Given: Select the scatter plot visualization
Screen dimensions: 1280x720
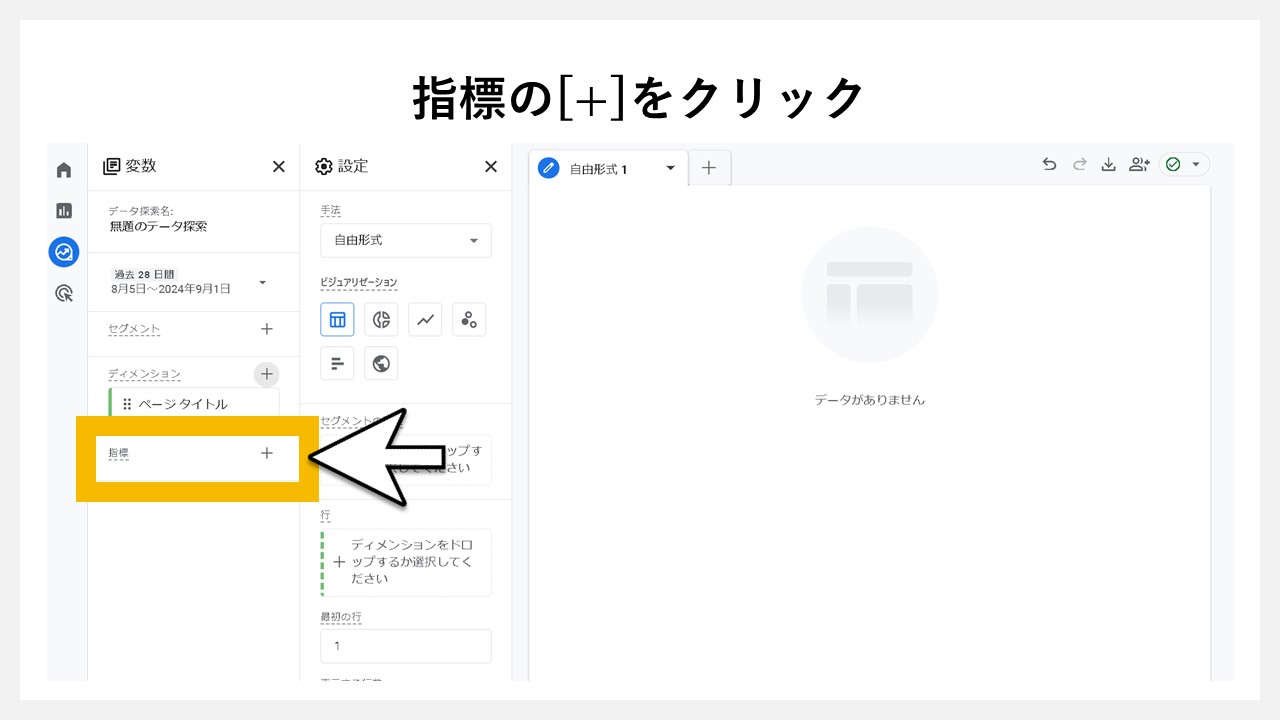Looking at the screenshot, I should (x=469, y=319).
